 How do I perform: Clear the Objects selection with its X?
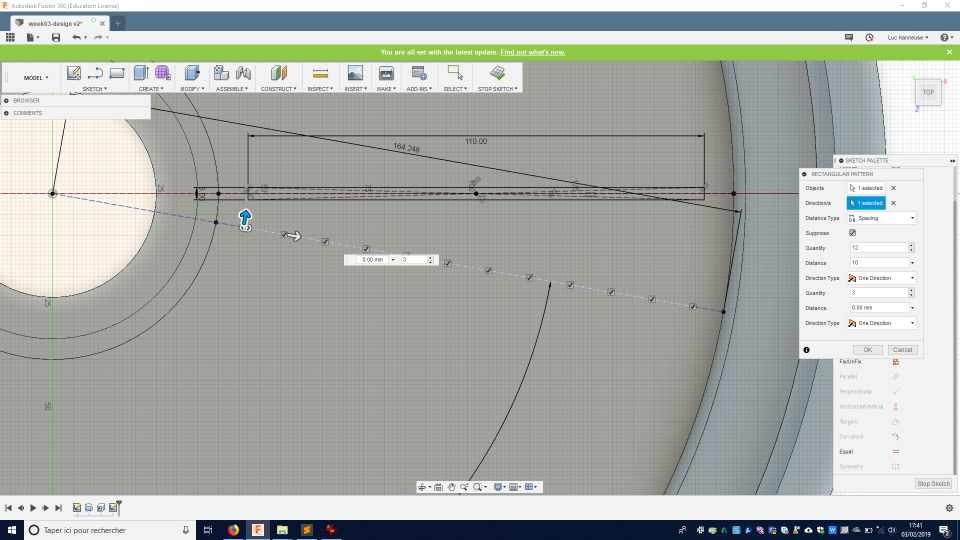point(893,188)
